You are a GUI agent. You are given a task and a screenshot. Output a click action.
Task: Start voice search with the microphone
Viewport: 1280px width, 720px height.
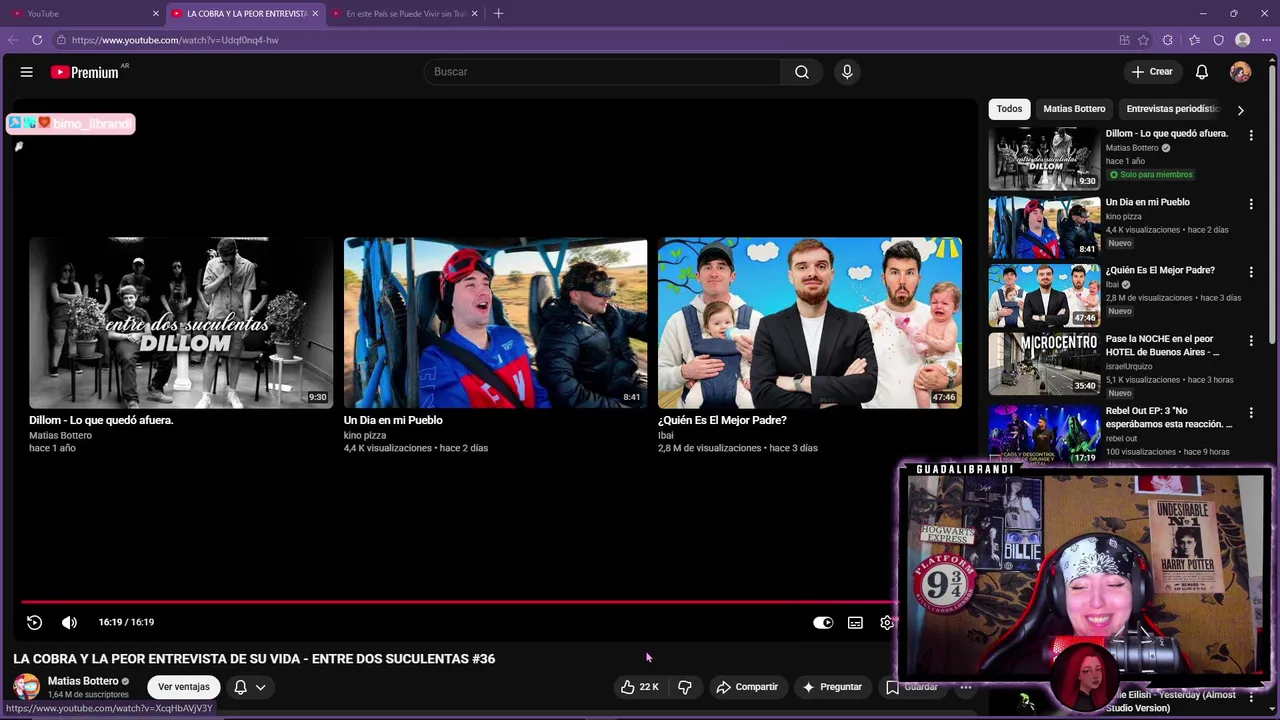(847, 72)
